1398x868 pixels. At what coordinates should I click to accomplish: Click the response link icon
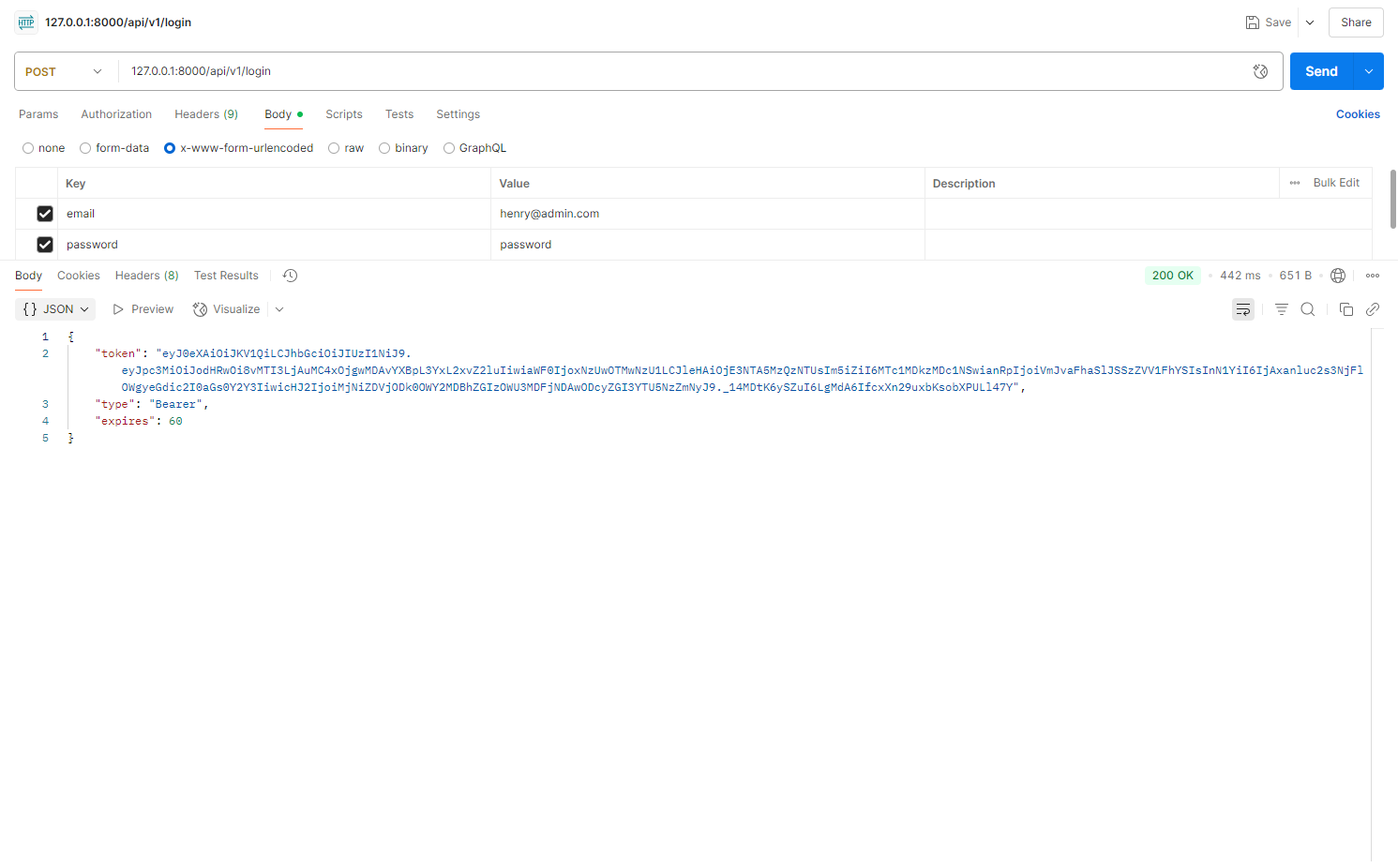[x=1373, y=309]
